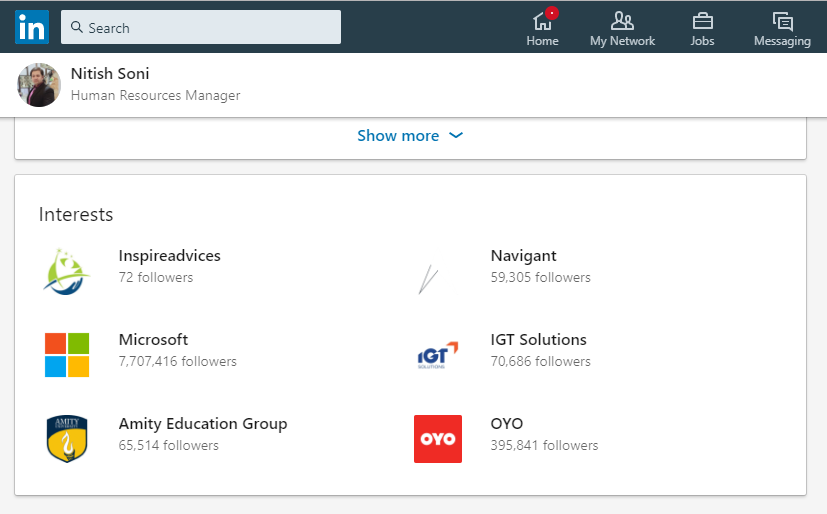Click the IGT Solutions logo
This screenshot has height=514, width=827.
coord(438,355)
